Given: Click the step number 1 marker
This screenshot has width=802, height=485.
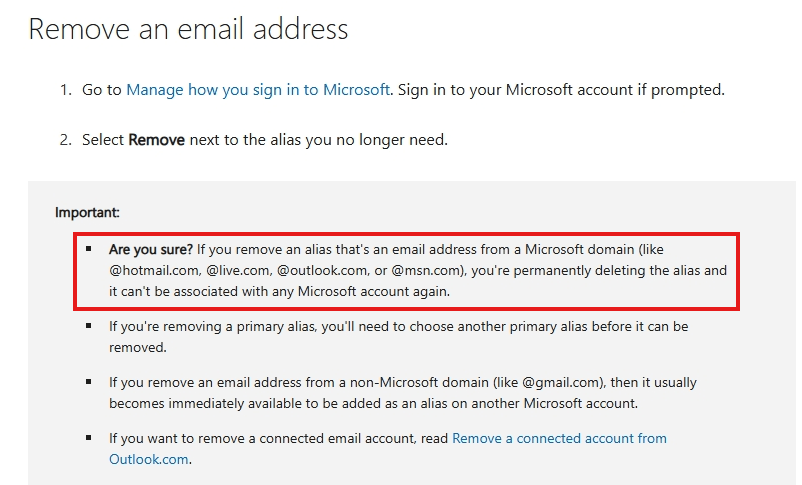Looking at the screenshot, I should (65, 90).
